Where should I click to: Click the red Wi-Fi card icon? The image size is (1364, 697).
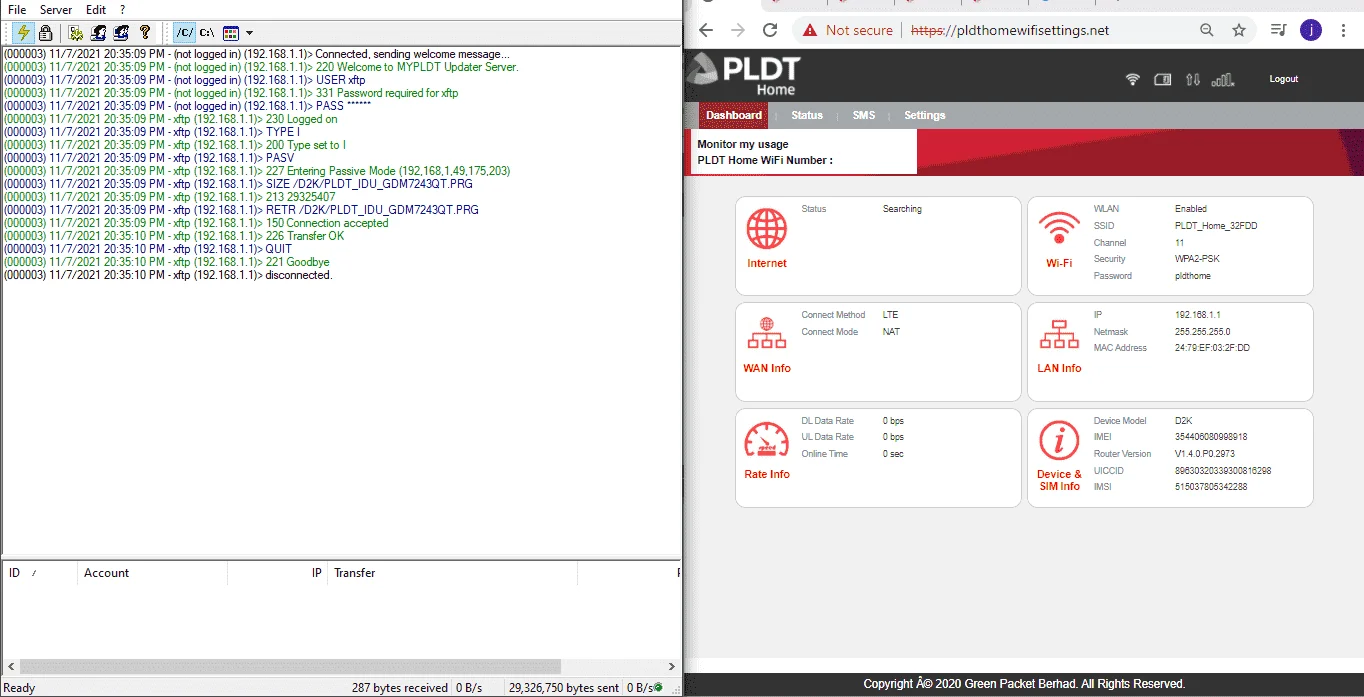(1059, 229)
